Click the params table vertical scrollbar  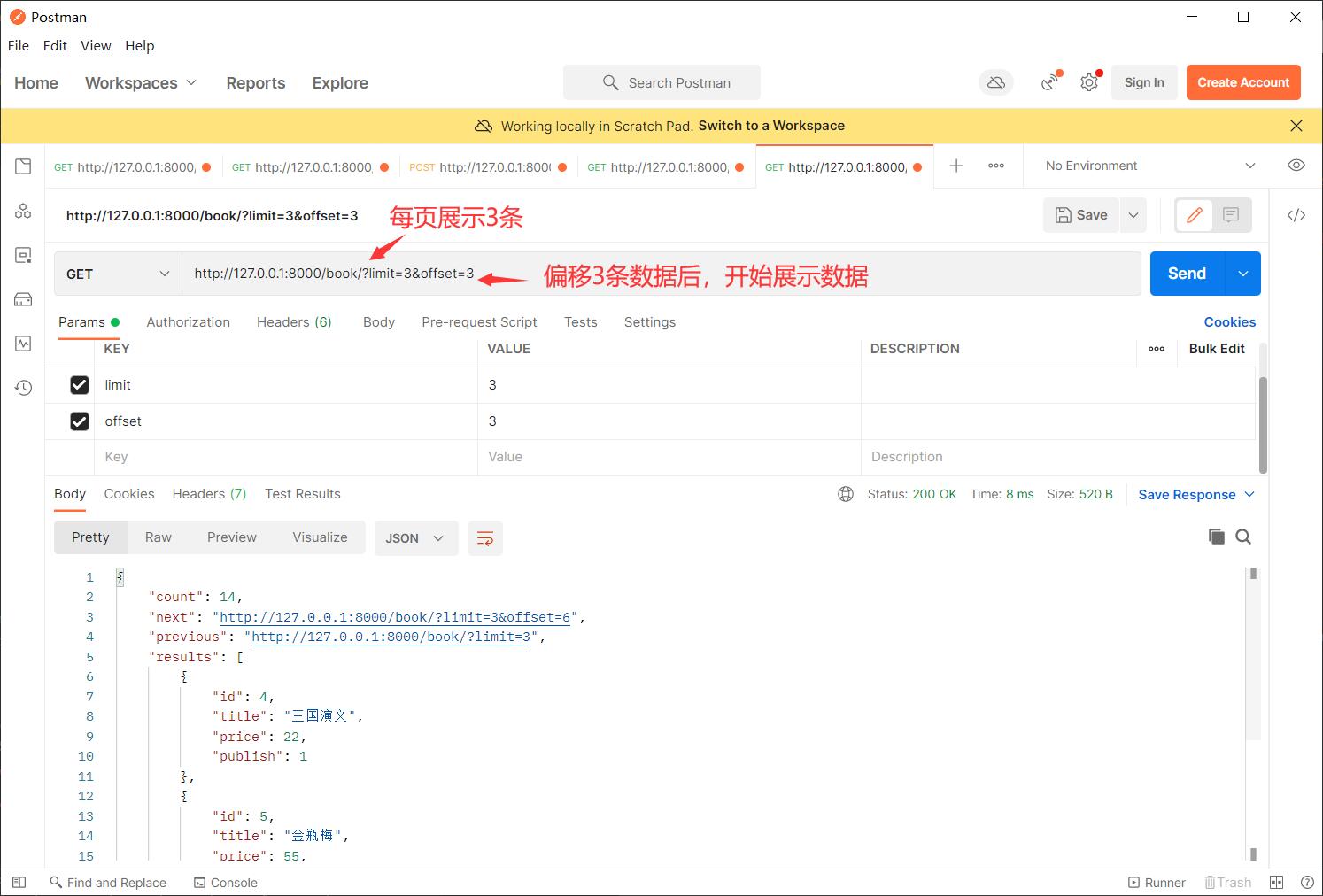click(x=1263, y=425)
